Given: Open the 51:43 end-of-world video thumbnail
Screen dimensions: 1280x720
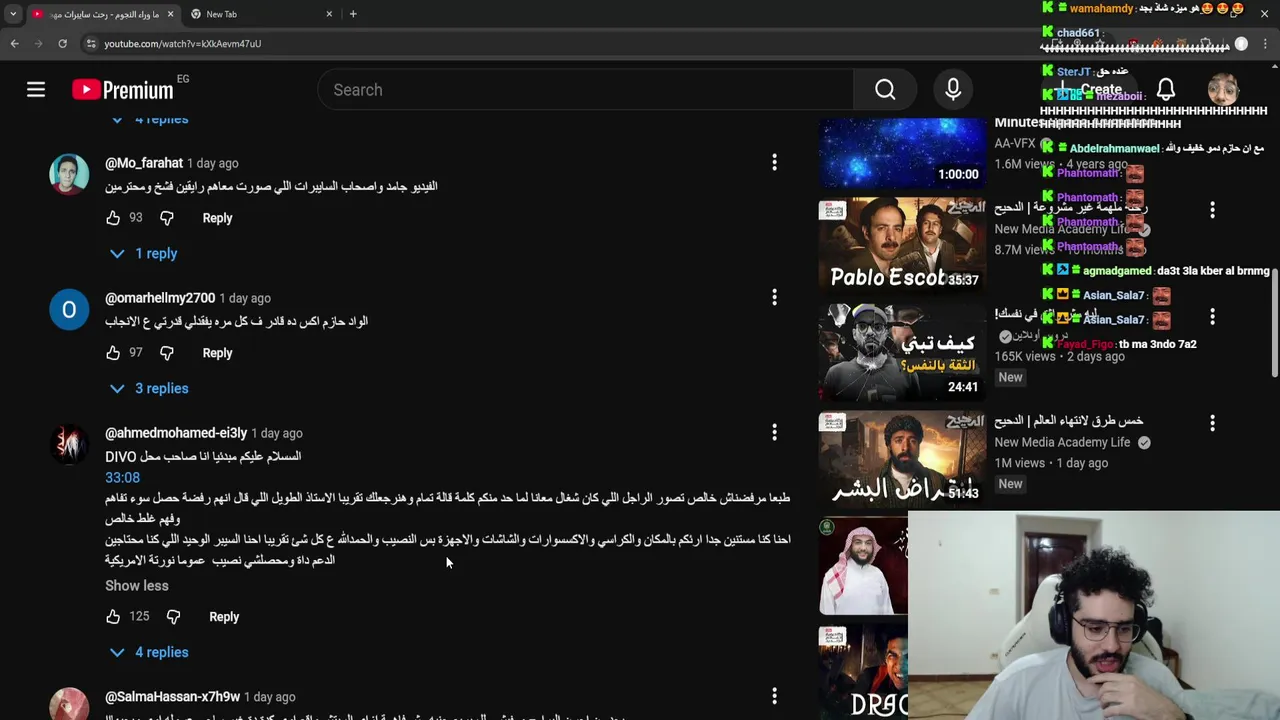Looking at the screenshot, I should point(903,459).
